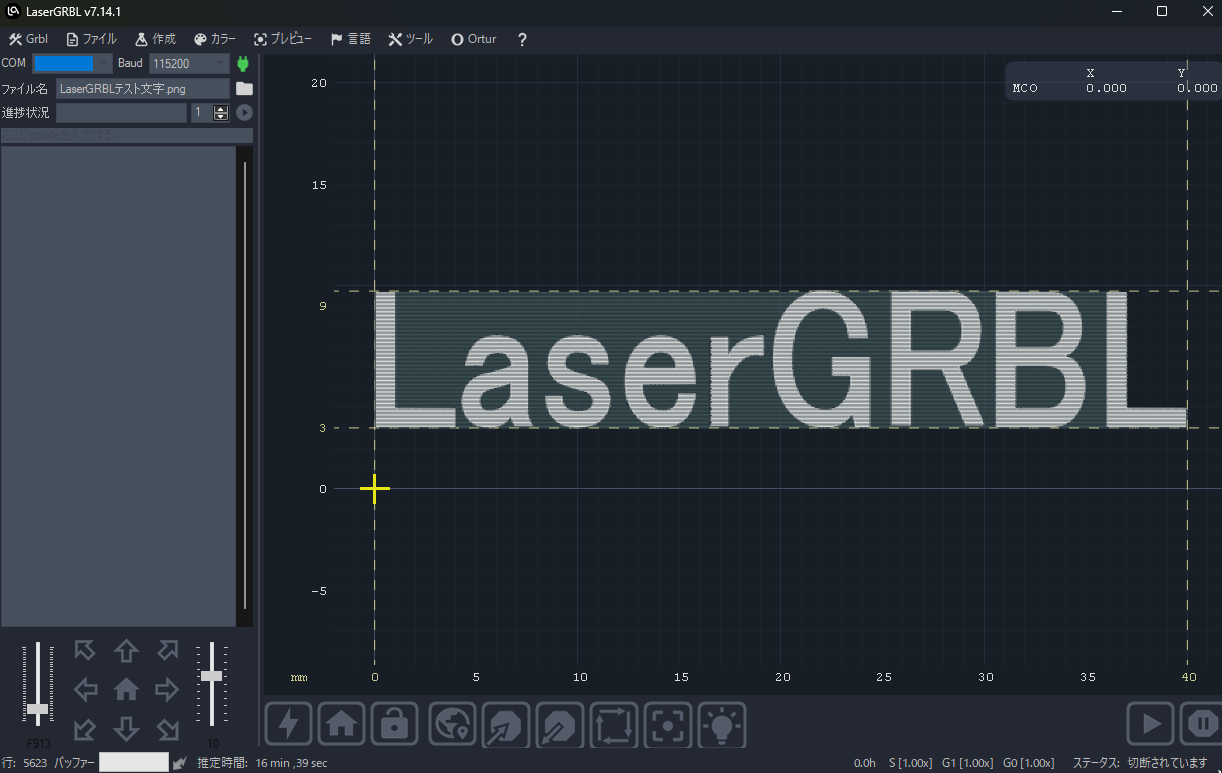Click the set zero globe-pin button
Screen dimensions: 1222x773
pyautogui.click(x=452, y=724)
